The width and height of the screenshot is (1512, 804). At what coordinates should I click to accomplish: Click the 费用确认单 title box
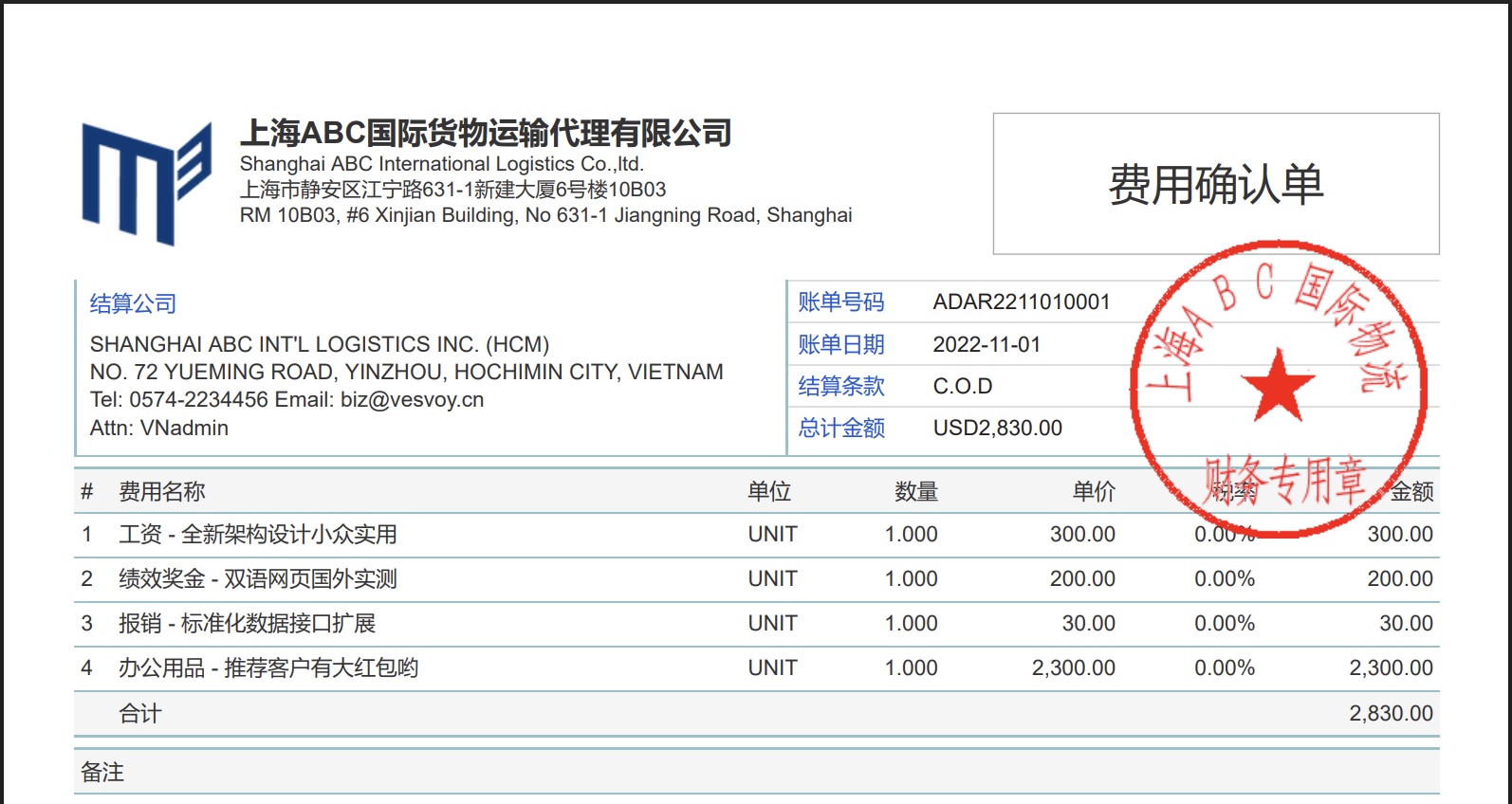click(1215, 184)
